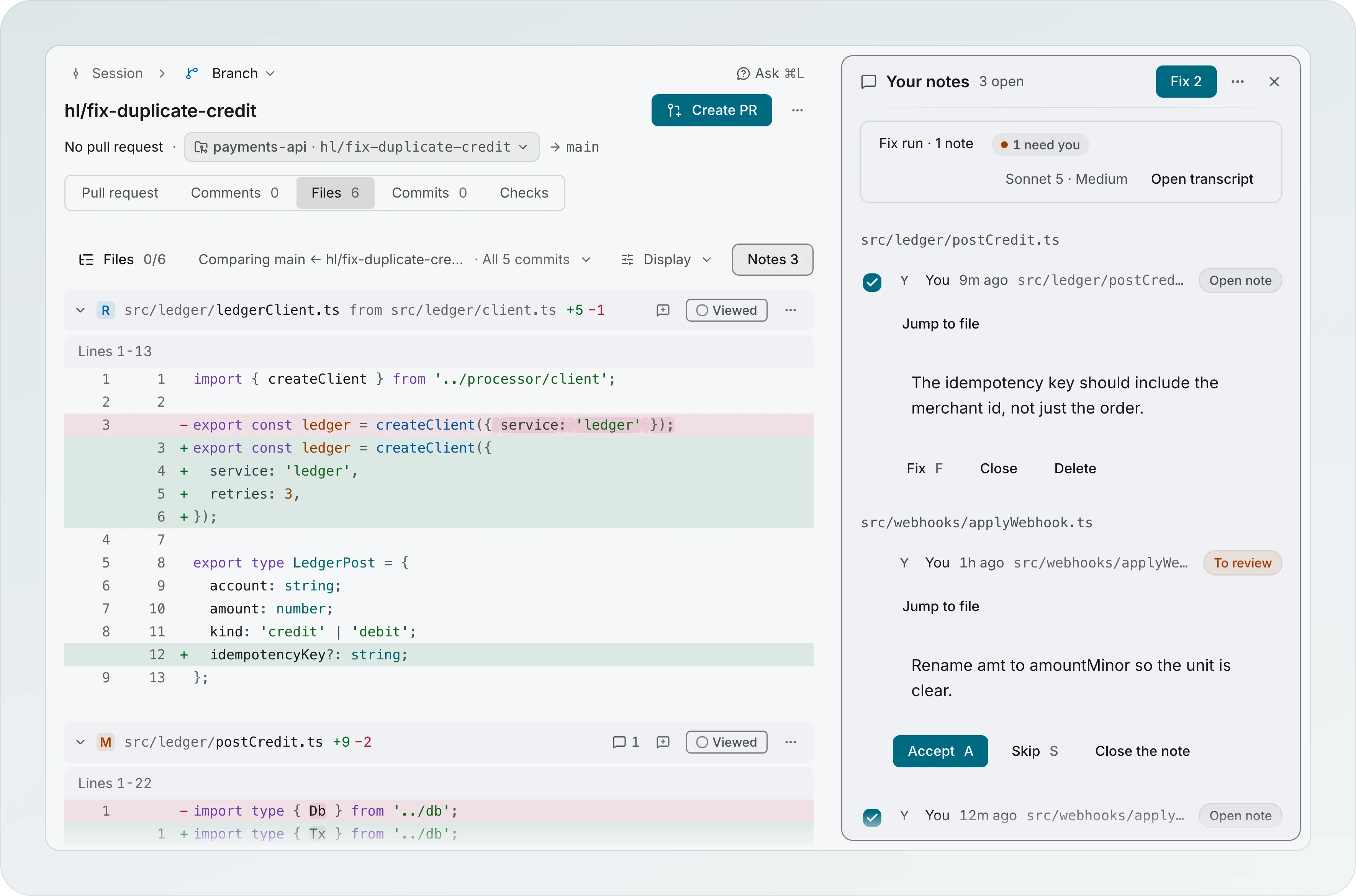This screenshot has width=1356, height=896.
Task: Close the Your notes panel
Action: click(x=1274, y=82)
